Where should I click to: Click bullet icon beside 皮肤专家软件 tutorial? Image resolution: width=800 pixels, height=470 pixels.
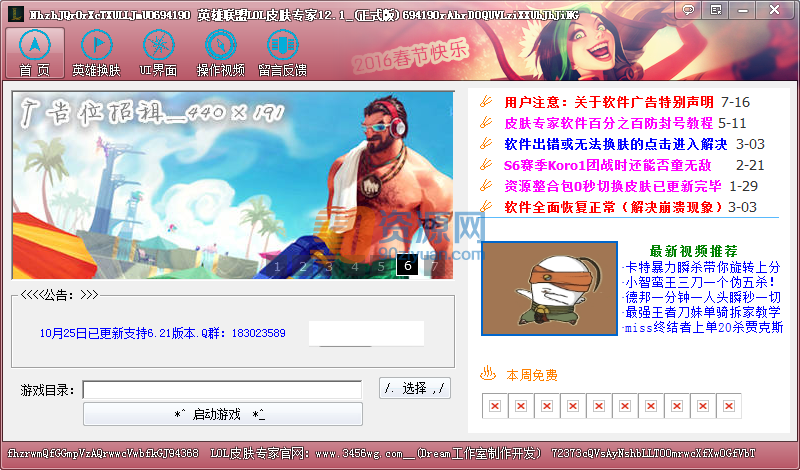486,122
